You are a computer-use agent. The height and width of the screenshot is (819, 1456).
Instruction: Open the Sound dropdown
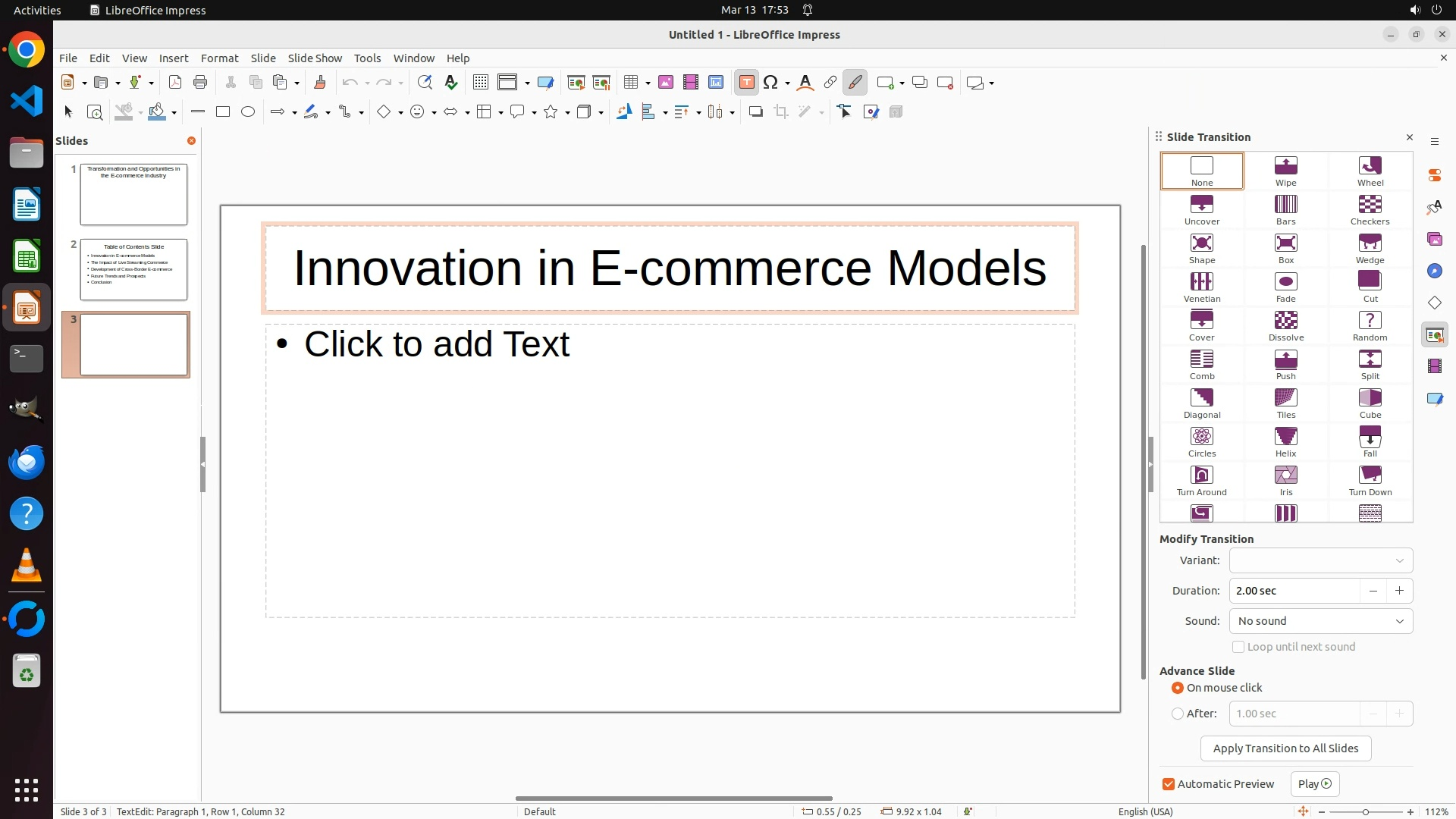(x=1320, y=621)
